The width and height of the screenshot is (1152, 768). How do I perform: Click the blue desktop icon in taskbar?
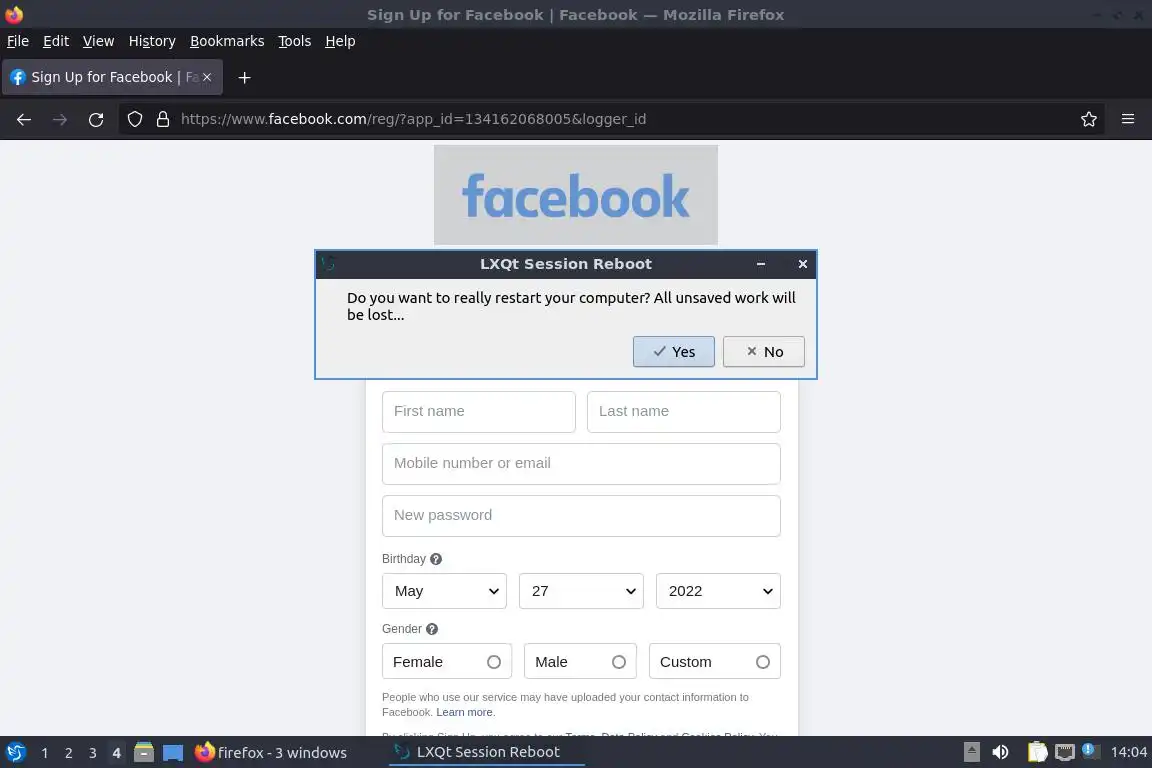click(173, 753)
